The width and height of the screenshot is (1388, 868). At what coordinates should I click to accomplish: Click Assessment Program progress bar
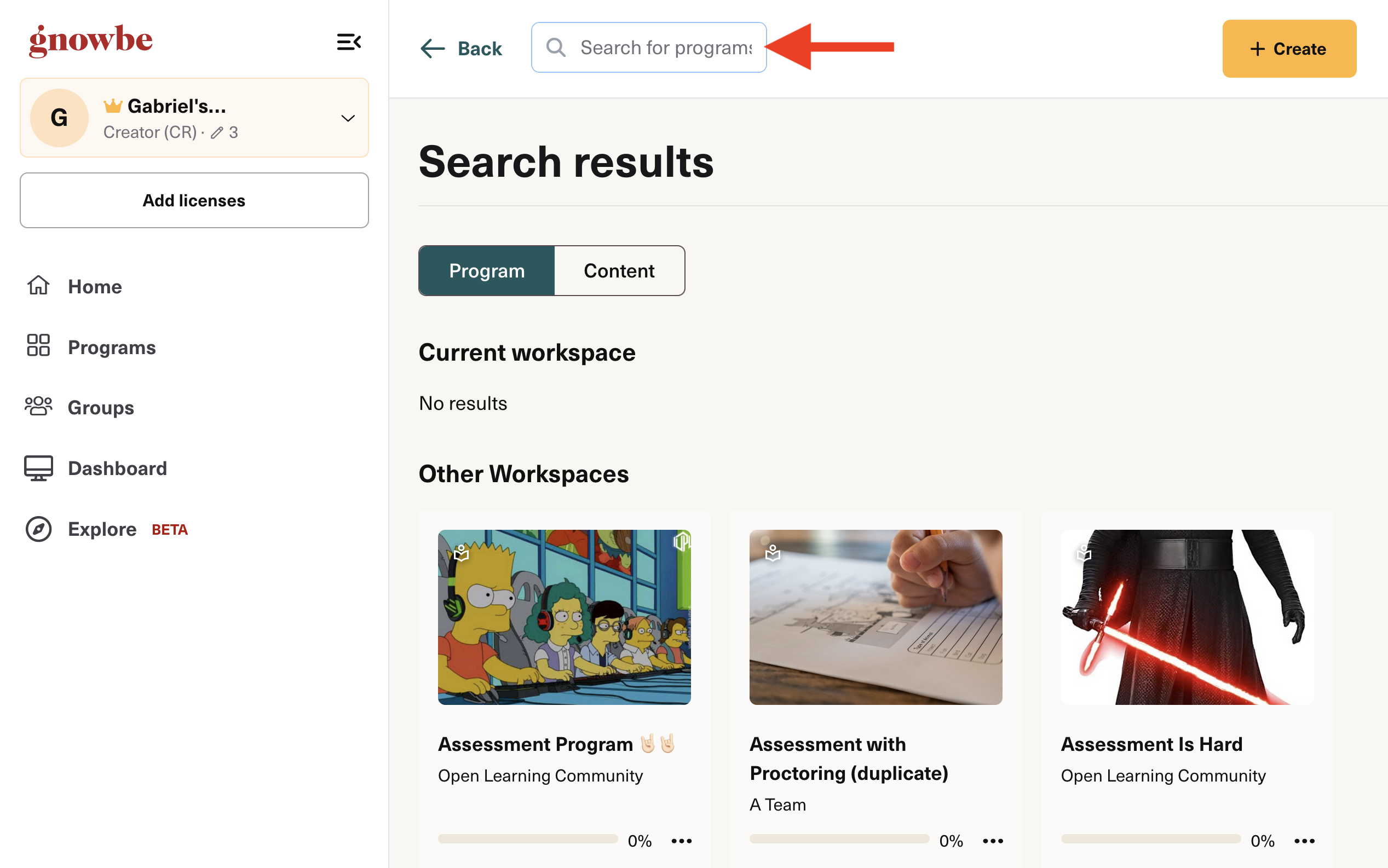point(528,839)
